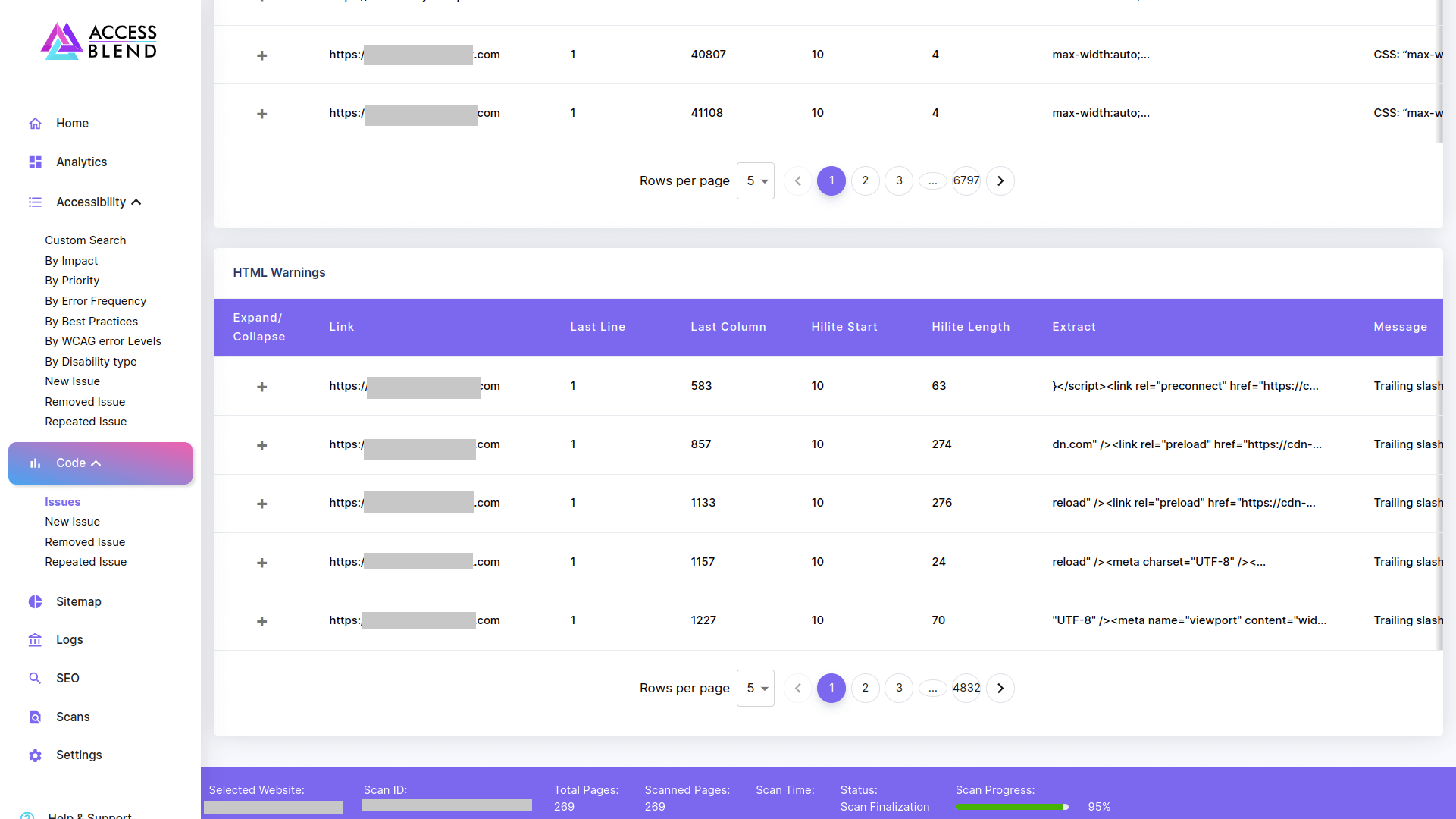The image size is (1456, 819).
Task: Open the Access Blend logo
Action: click(99, 41)
